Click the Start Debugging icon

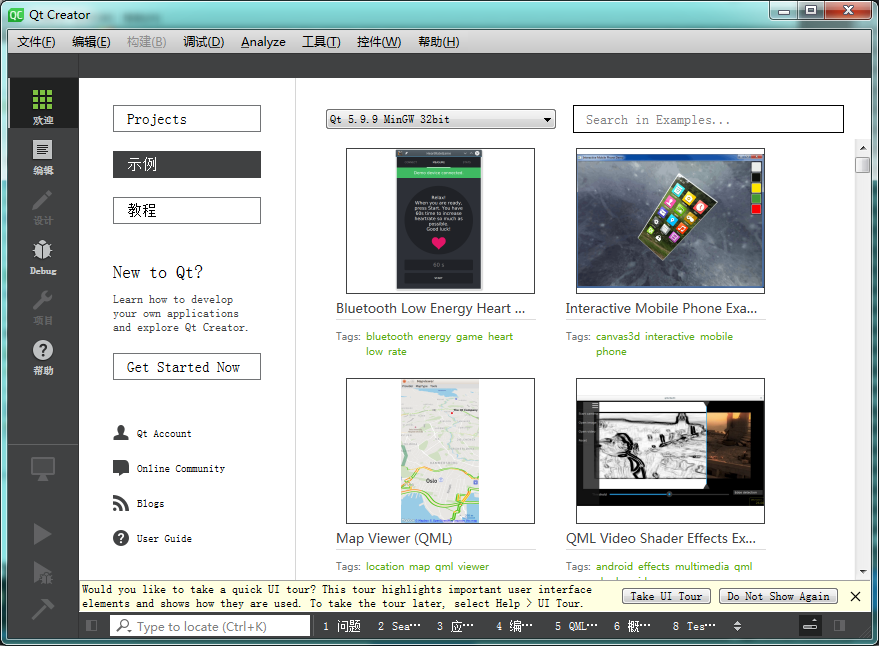43,573
